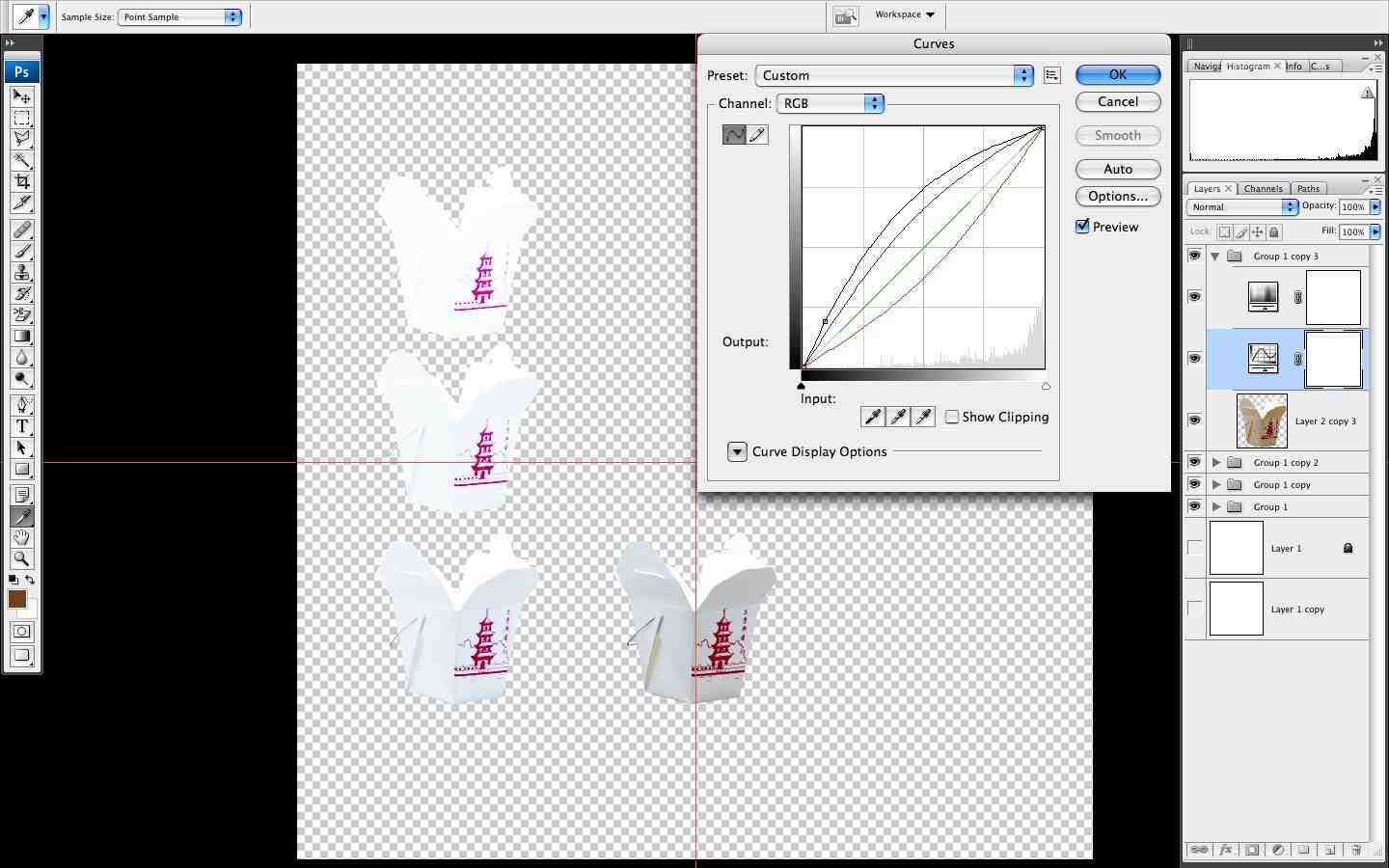Click the Auto button in Curves
1389x868 pixels.
point(1117,169)
